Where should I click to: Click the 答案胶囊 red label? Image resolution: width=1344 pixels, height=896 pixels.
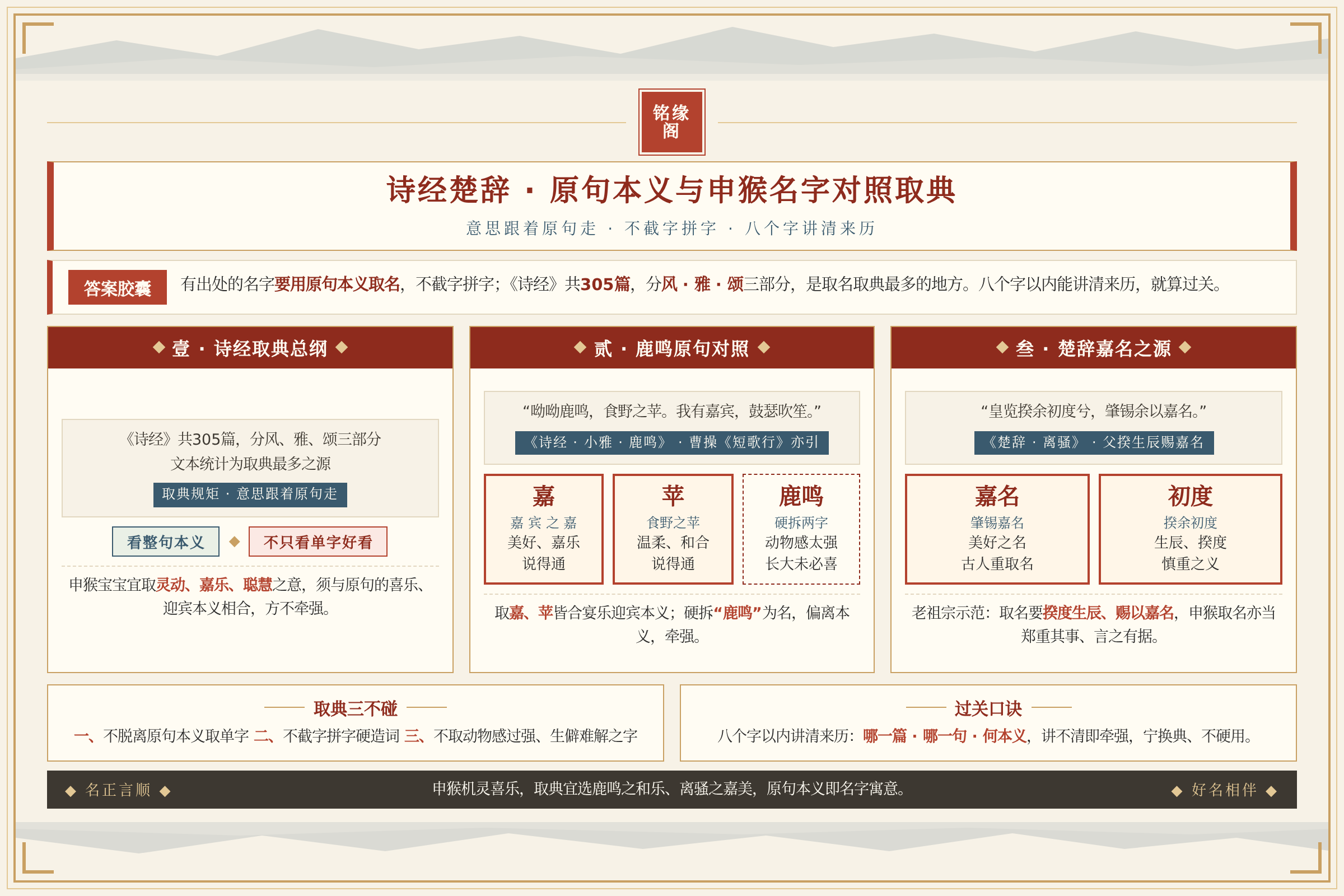[117, 287]
